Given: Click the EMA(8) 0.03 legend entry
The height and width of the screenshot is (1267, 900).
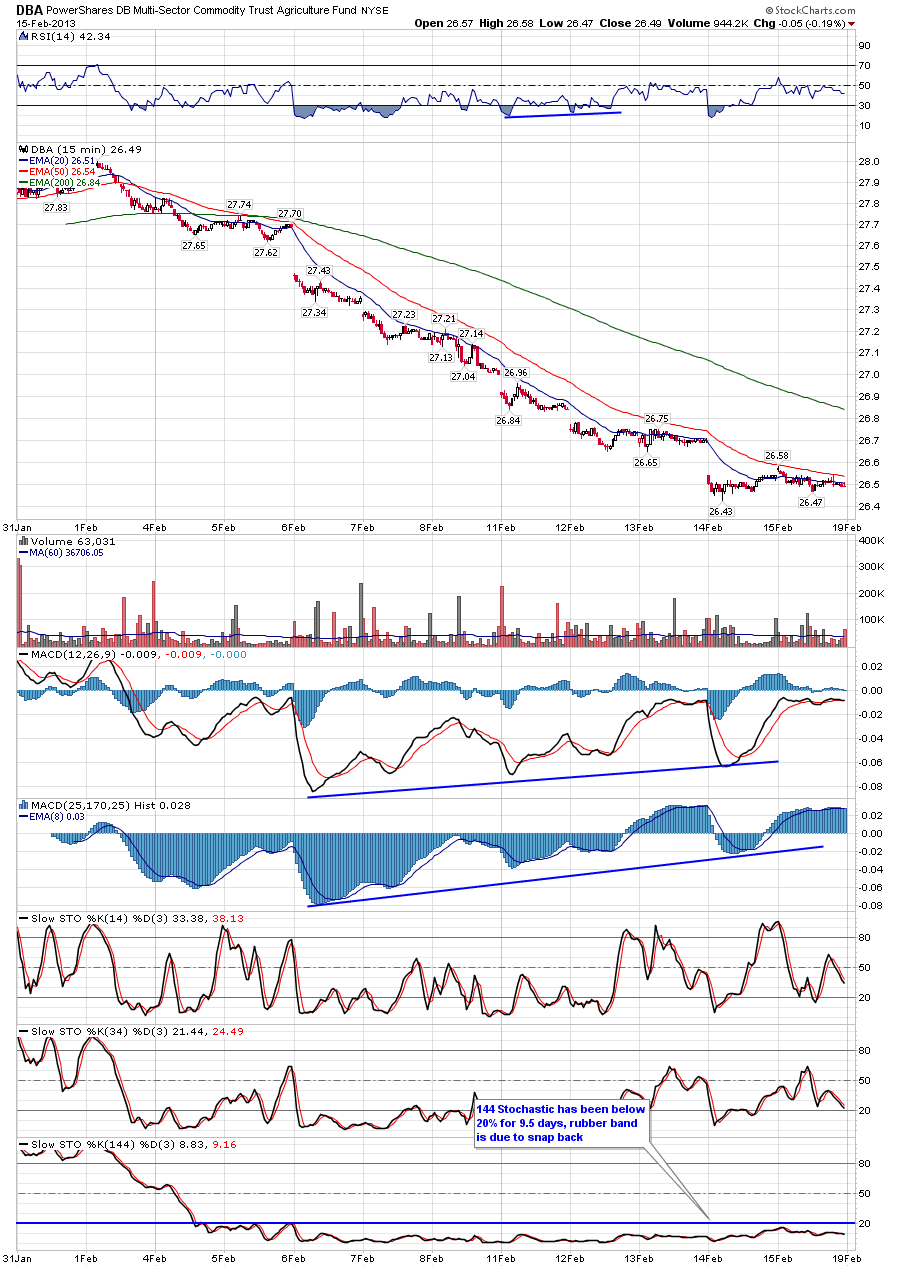Looking at the screenshot, I should [x=56, y=816].
